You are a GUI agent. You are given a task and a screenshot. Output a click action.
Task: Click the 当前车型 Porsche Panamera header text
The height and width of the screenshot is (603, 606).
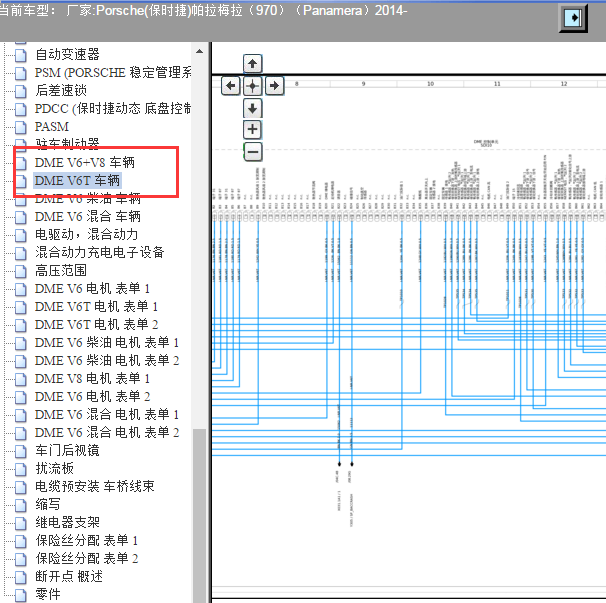pos(203,10)
